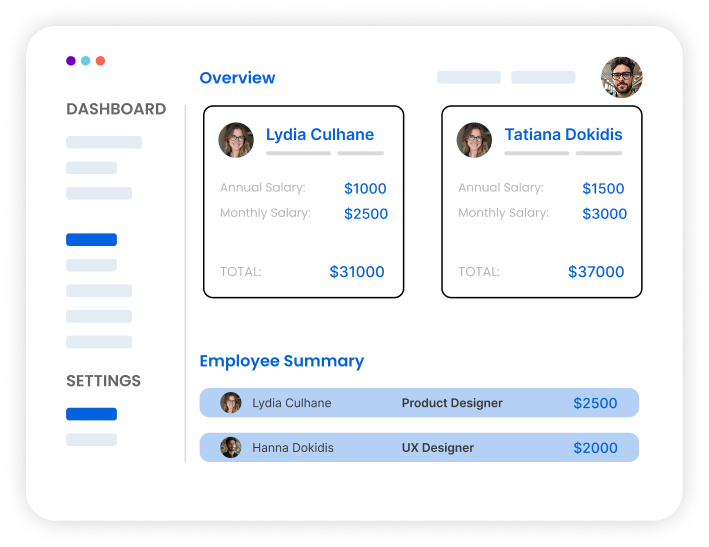
Task: Click the purple window dot
Action: tap(71, 61)
